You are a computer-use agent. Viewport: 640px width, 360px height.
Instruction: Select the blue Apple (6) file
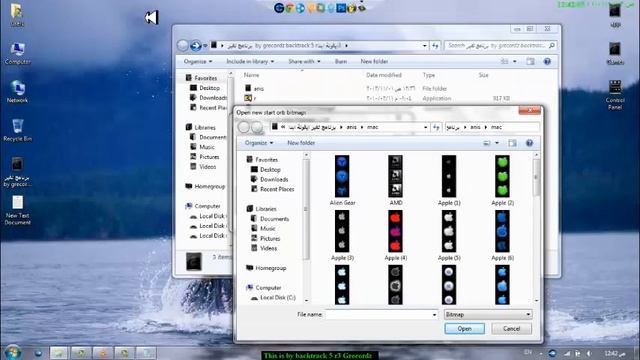click(502, 231)
